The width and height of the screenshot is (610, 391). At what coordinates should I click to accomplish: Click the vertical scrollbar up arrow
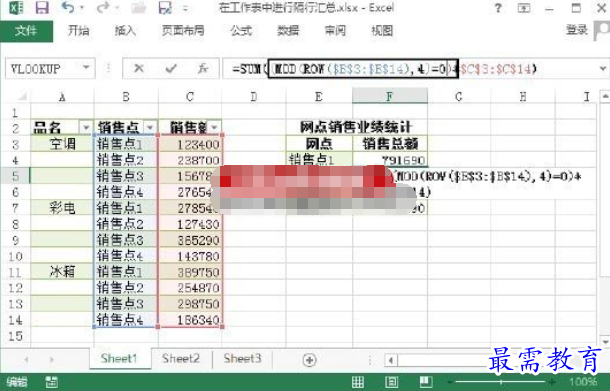(x=604, y=96)
